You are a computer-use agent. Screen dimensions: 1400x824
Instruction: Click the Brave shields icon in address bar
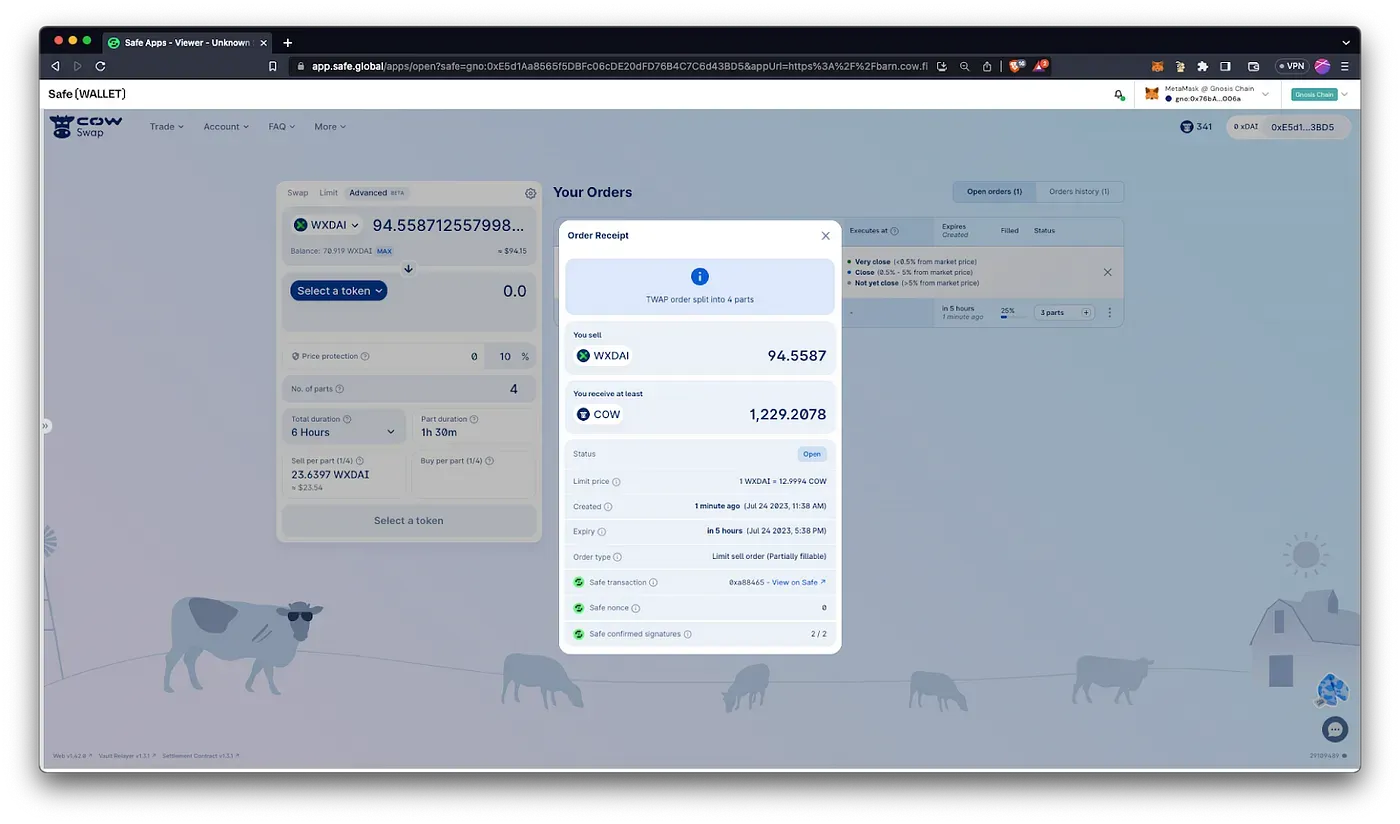[x=1017, y=66]
